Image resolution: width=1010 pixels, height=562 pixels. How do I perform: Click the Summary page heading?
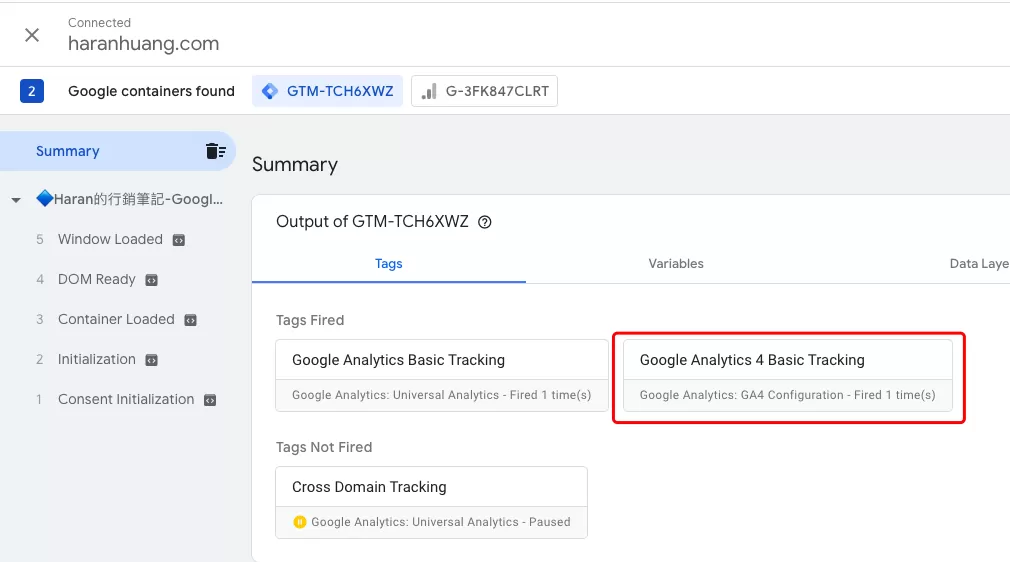[x=295, y=165]
